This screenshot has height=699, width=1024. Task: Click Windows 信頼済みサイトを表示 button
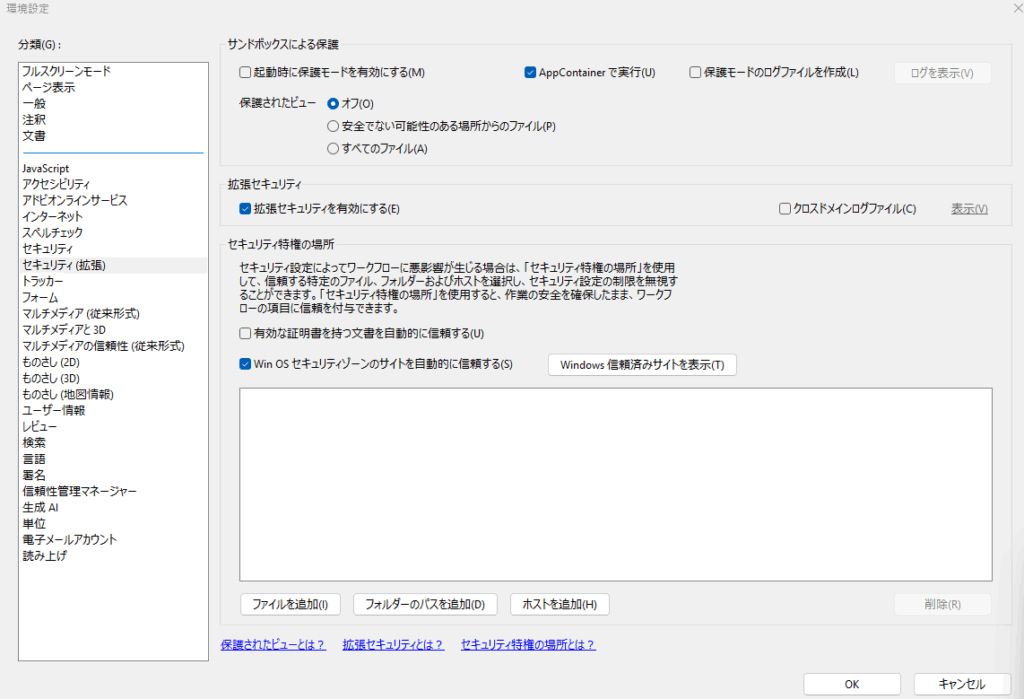642,364
